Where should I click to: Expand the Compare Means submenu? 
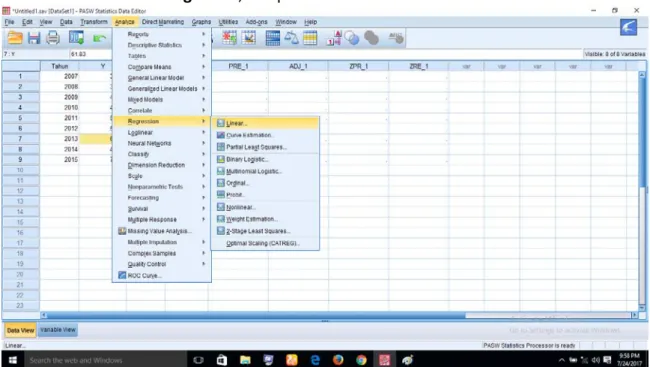[x=162, y=67]
